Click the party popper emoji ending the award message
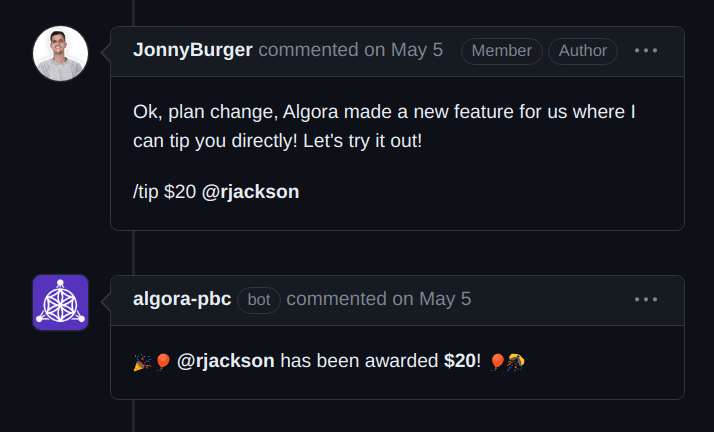714x432 pixels. tap(516, 362)
